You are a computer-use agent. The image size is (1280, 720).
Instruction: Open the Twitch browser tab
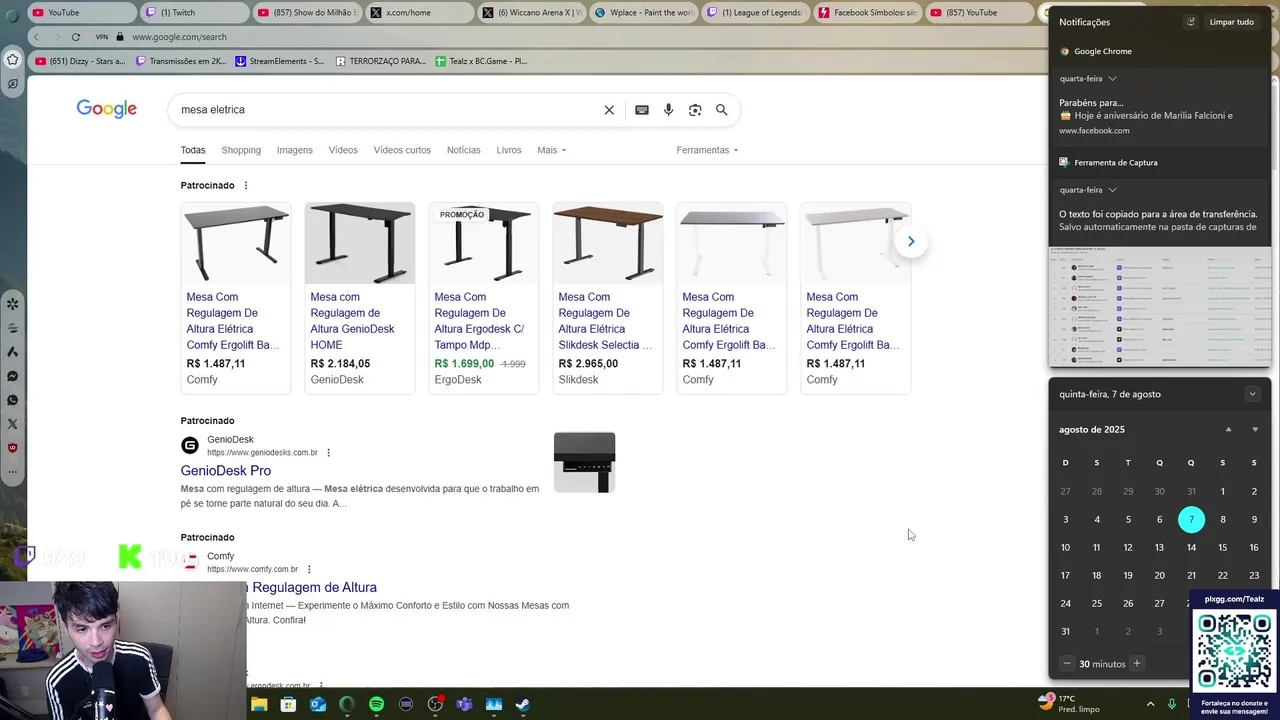point(193,12)
